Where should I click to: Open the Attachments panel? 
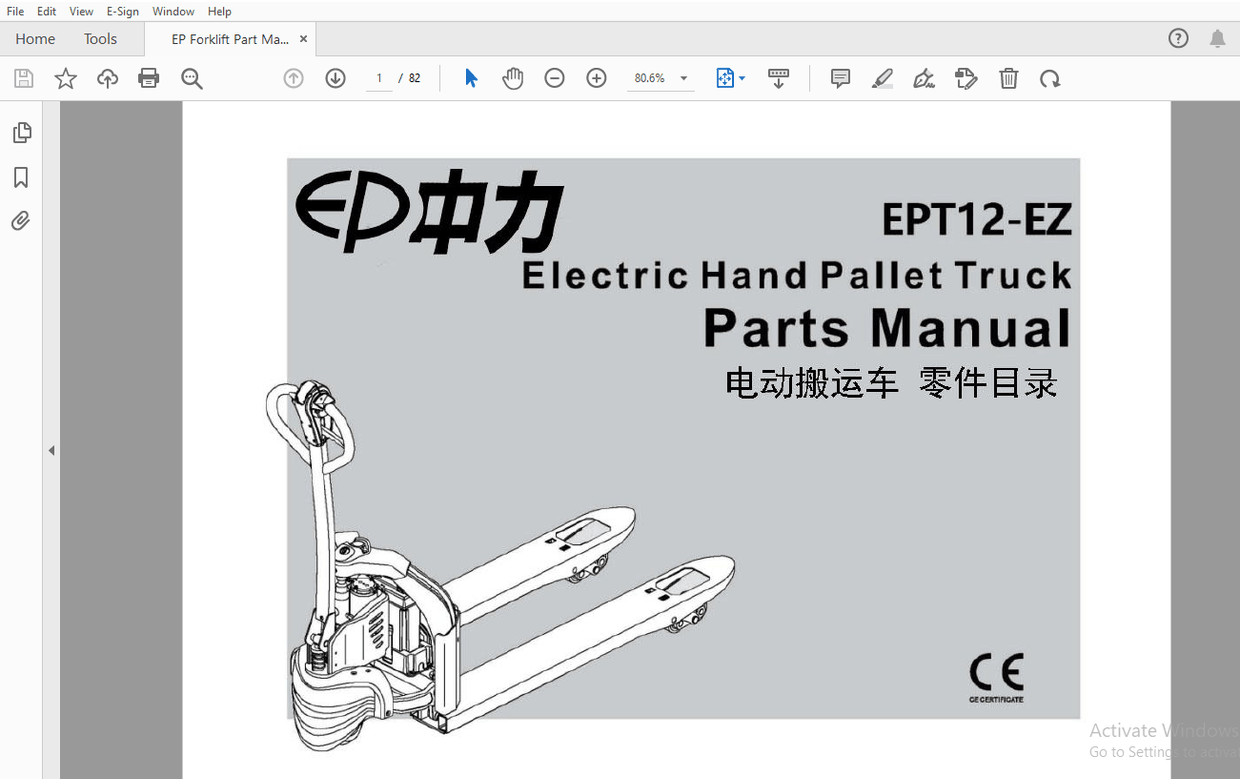tap(22, 220)
